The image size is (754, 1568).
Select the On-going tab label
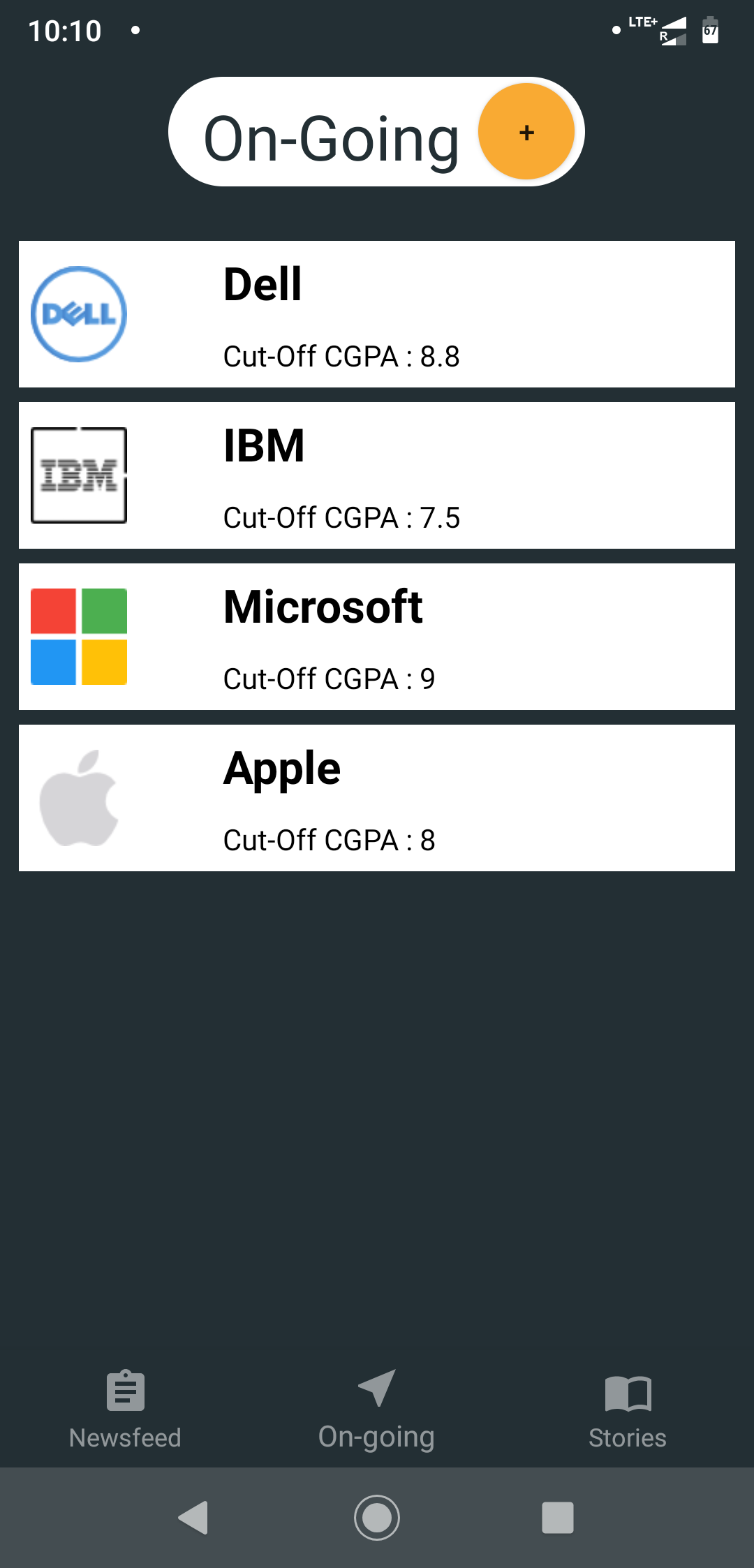(x=377, y=1437)
